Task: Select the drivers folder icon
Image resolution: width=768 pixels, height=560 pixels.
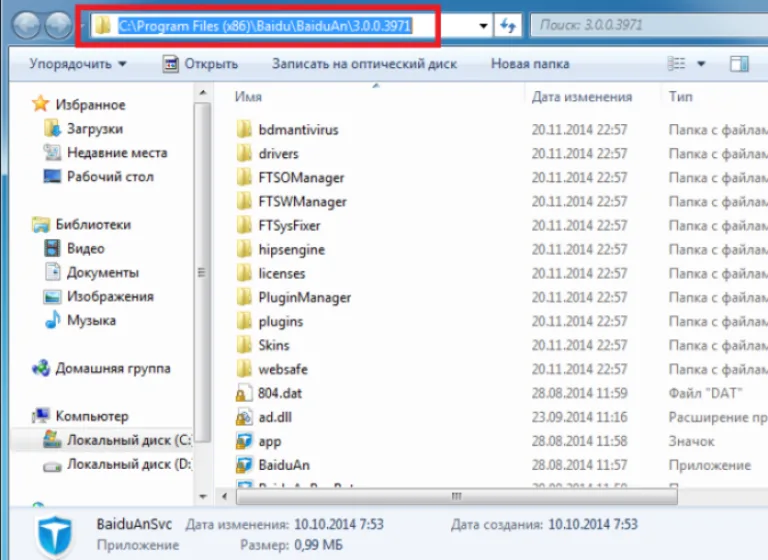Action: pos(244,153)
